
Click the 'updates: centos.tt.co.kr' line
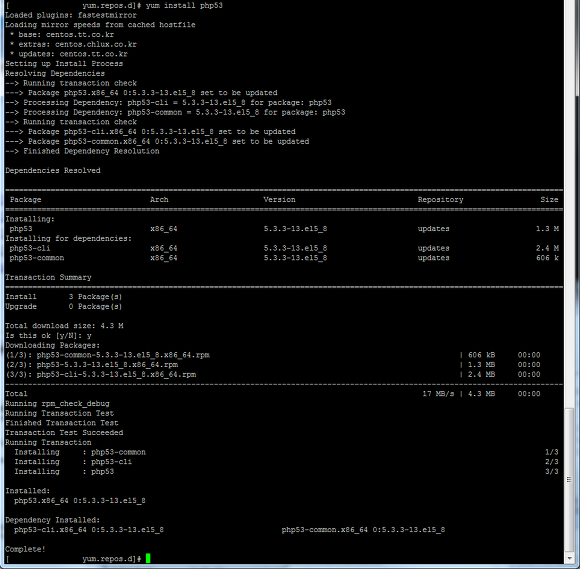tap(69, 54)
